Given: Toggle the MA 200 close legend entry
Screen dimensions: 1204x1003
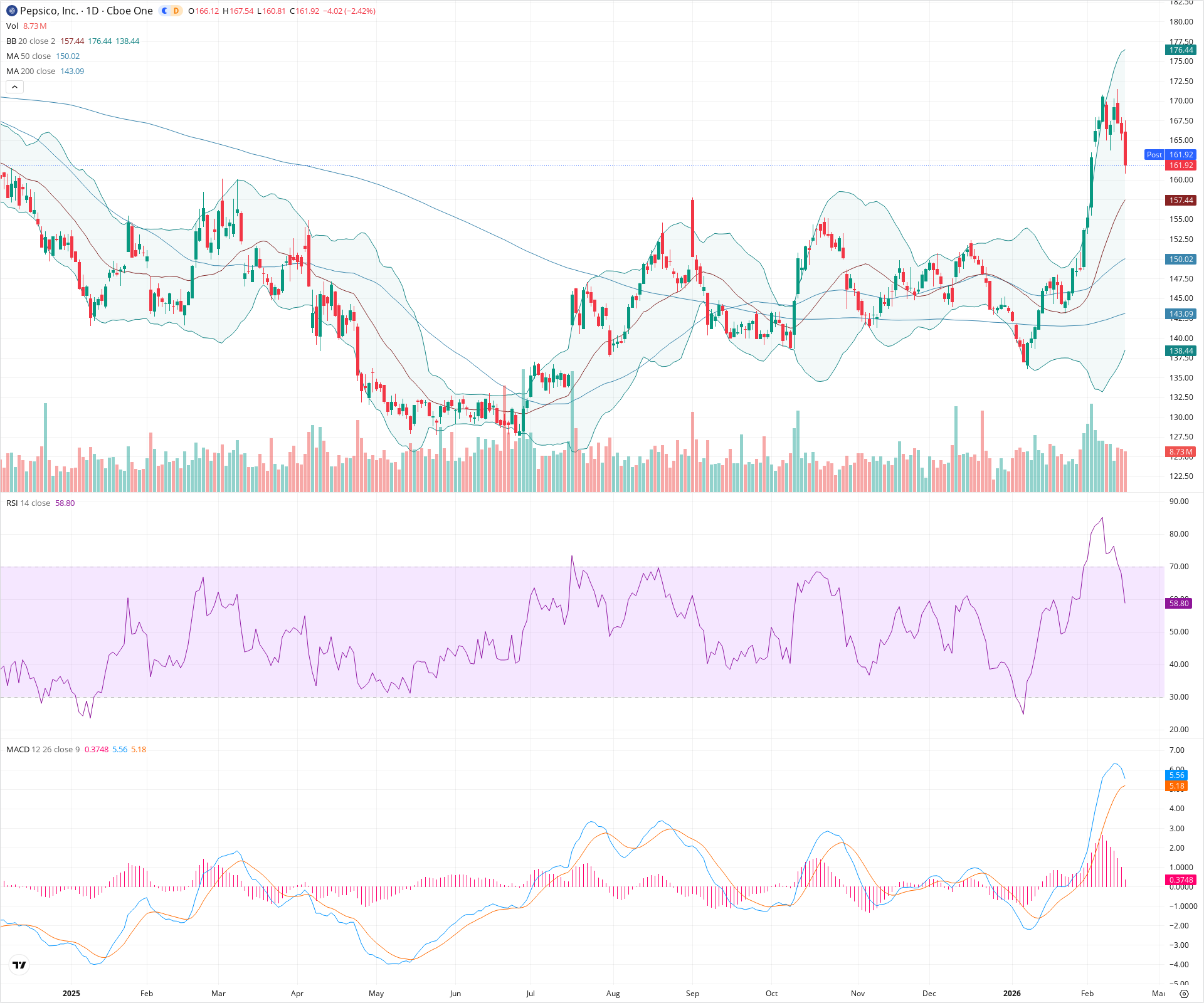Looking at the screenshot, I should (x=30, y=71).
